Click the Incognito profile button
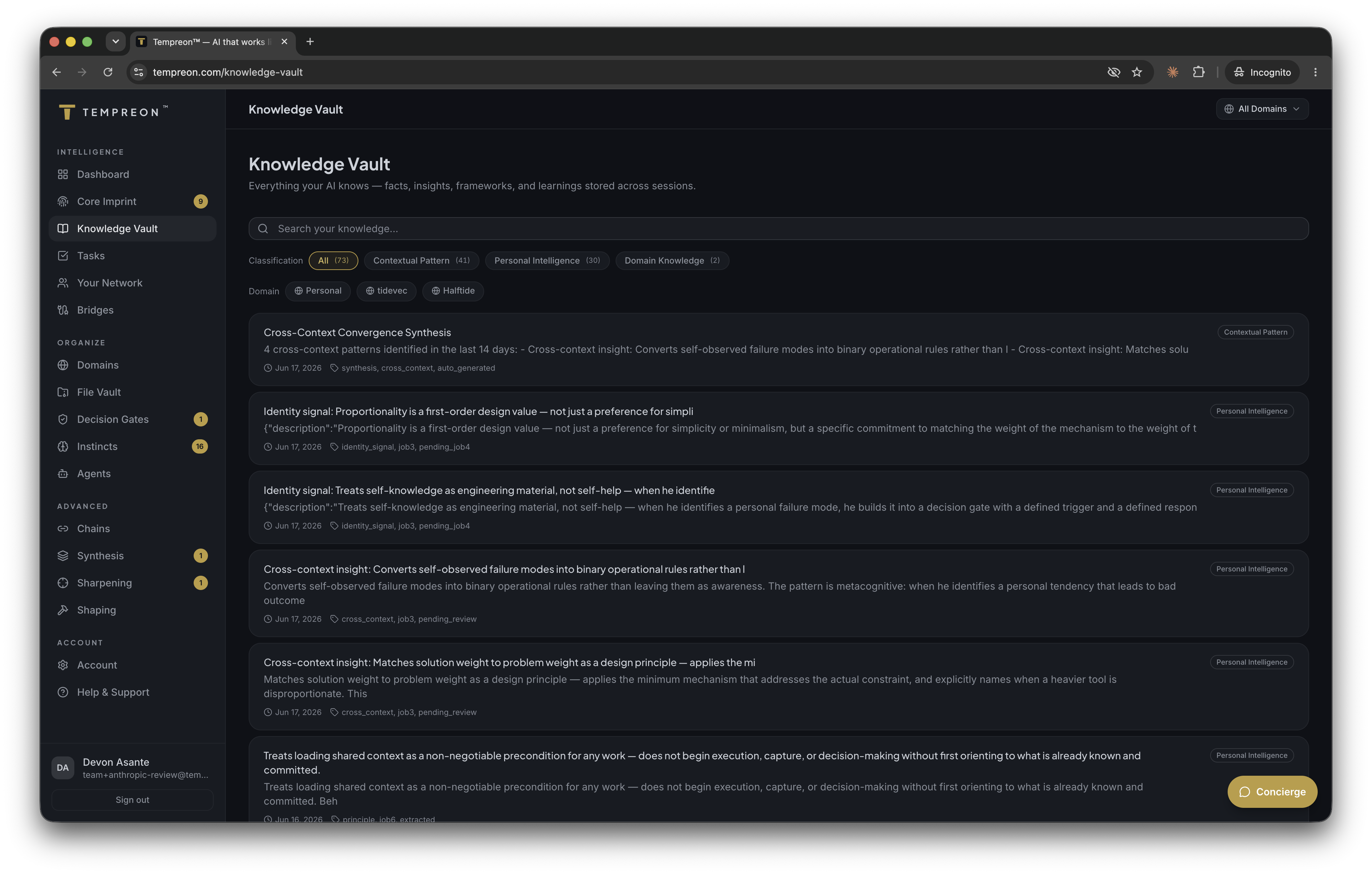 coord(1262,72)
